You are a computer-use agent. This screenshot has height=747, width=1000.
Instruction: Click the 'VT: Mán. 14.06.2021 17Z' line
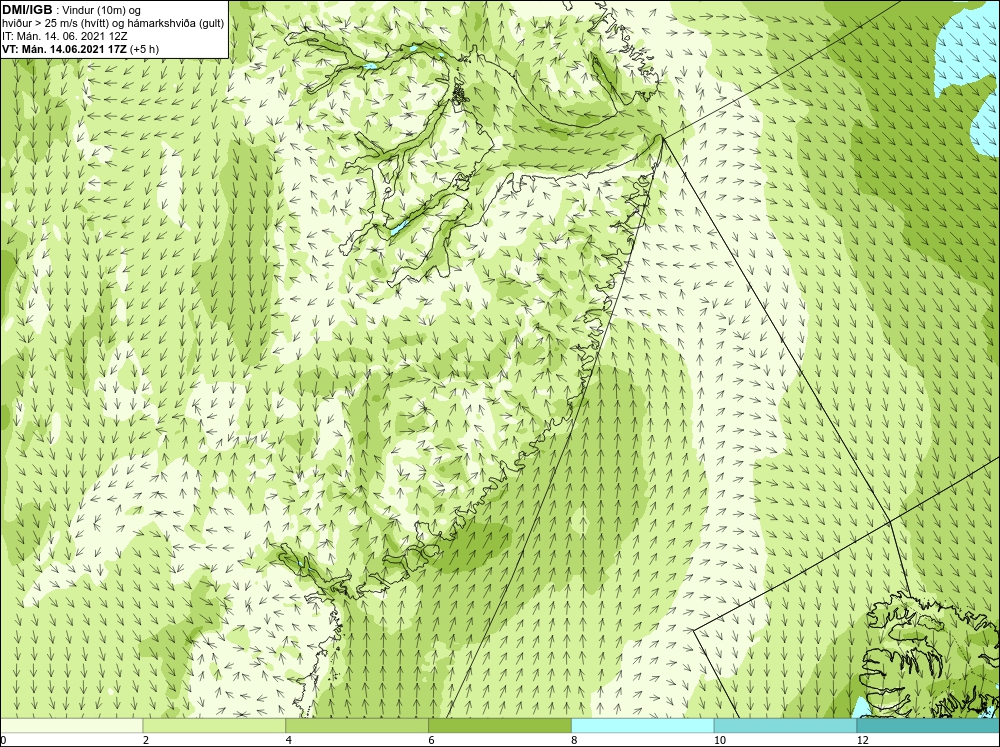pos(64,49)
